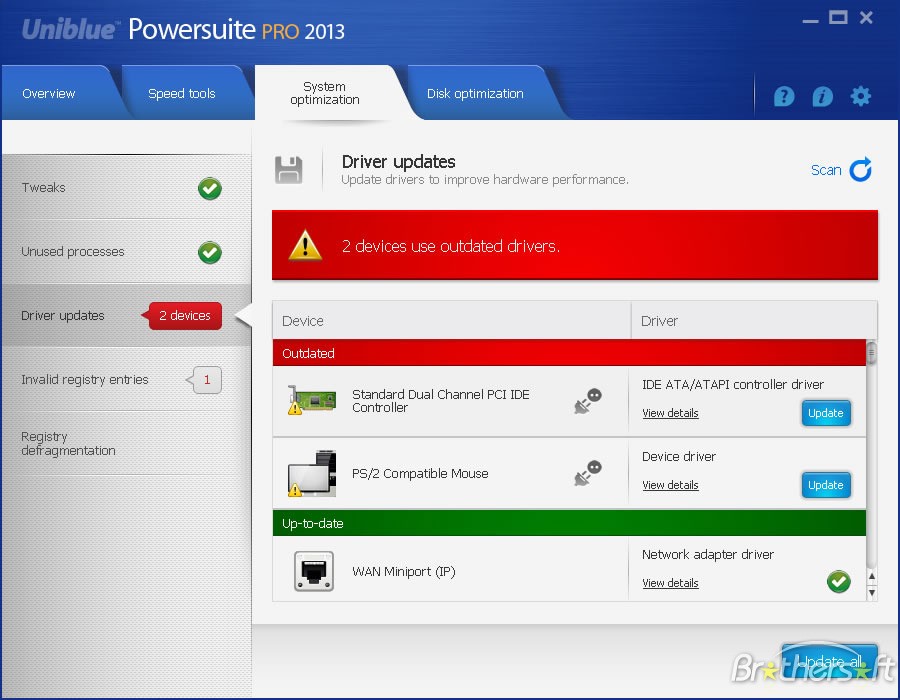Click 'IDE ATA/ATAPI controller driver' label
The width and height of the screenshot is (900, 700).
(x=733, y=384)
